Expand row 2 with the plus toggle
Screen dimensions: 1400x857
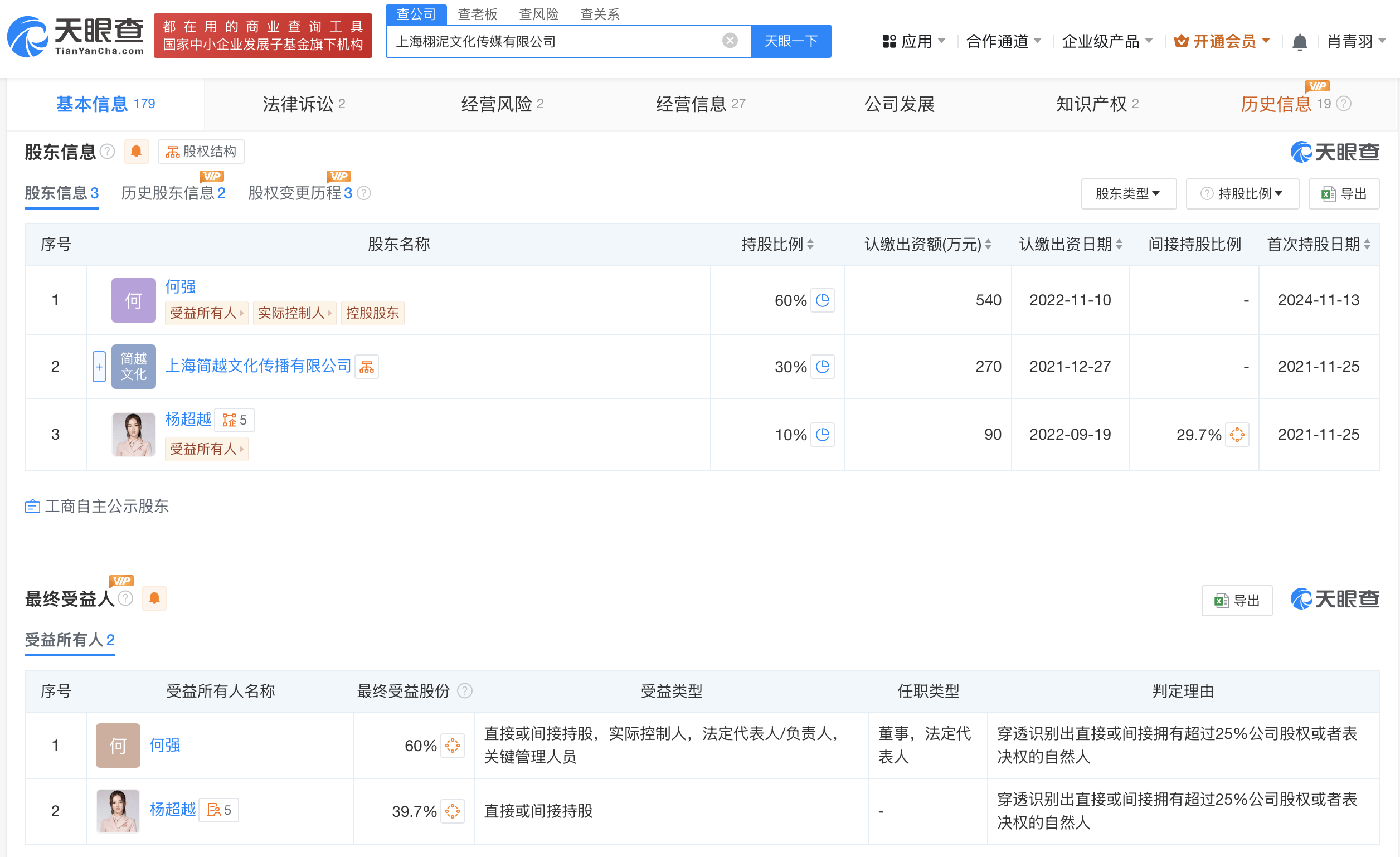[99, 367]
